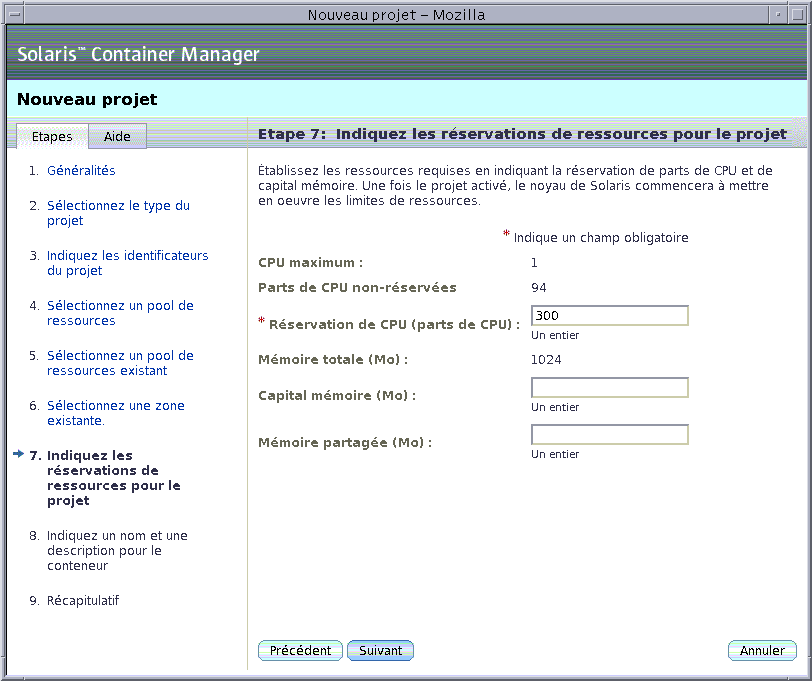812x681 pixels.
Task: Click the Etape 7 heading text
Action: (523, 134)
